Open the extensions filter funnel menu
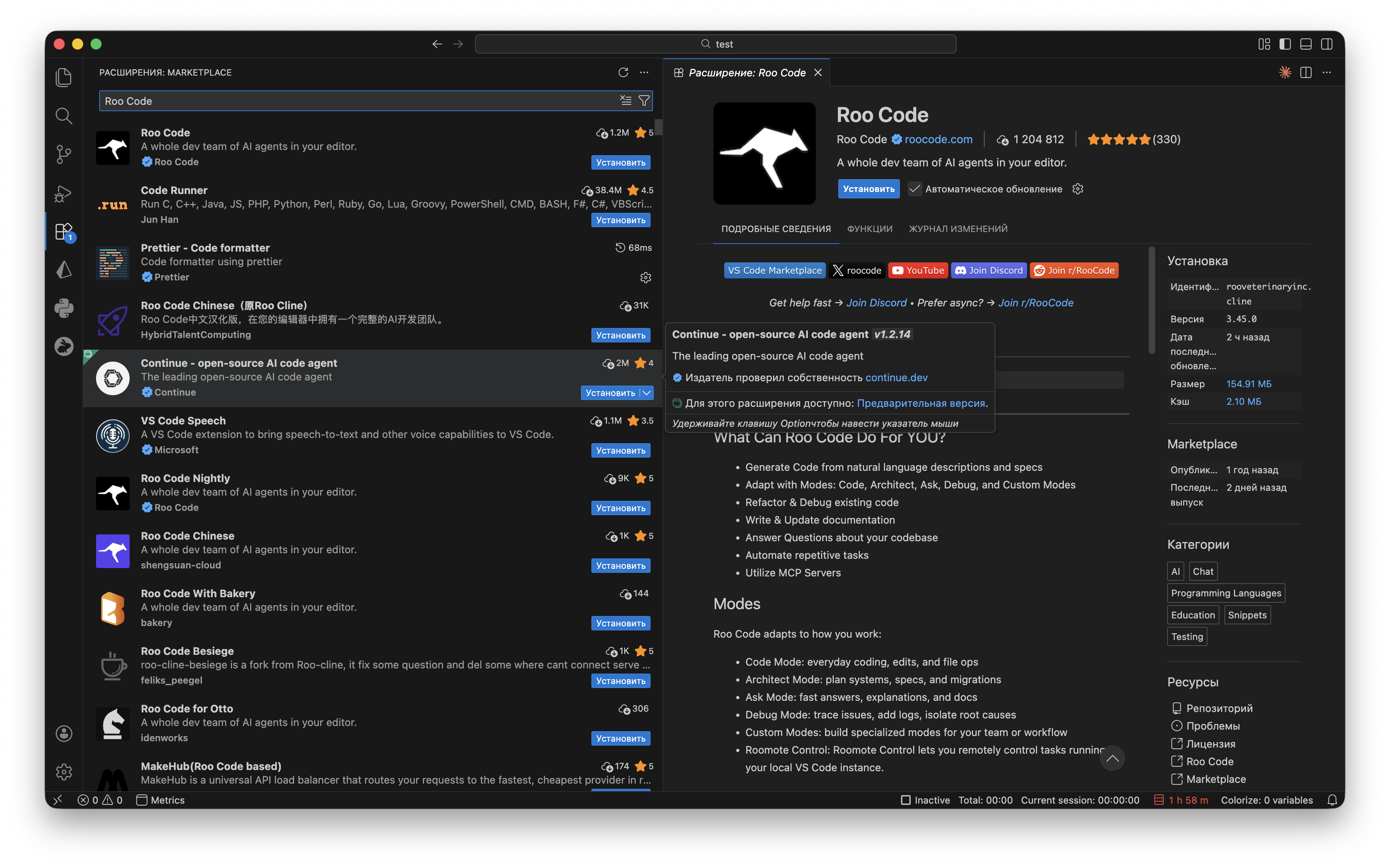This screenshot has height=868, width=1390. pos(644,100)
